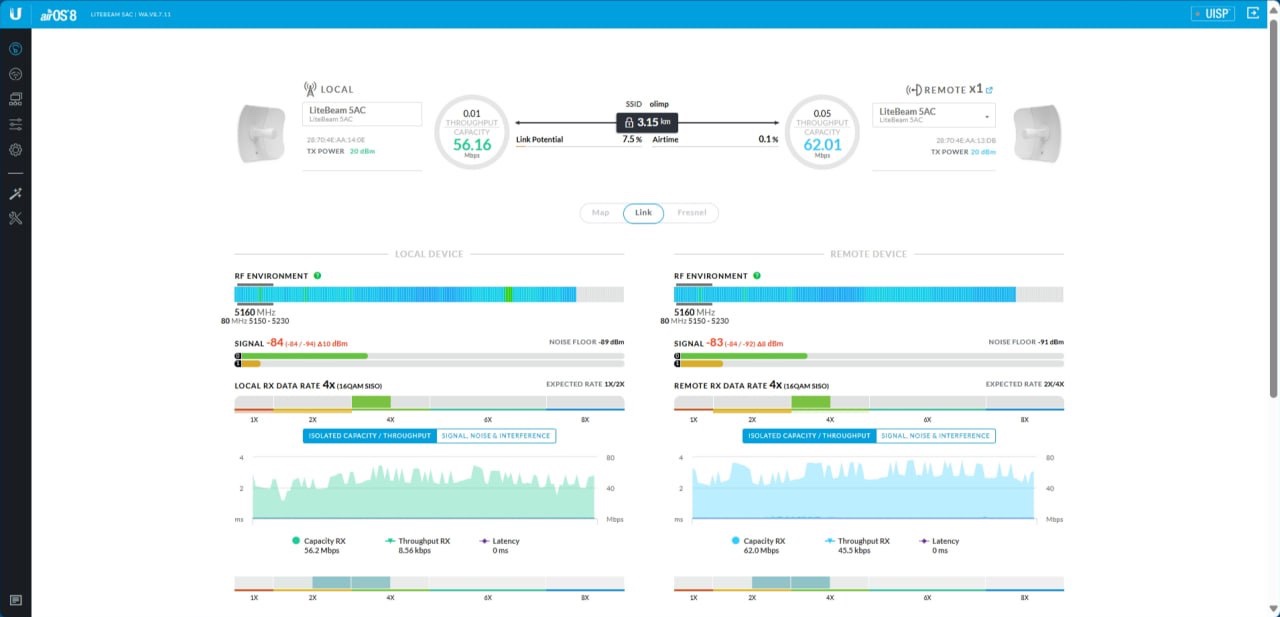Click the local Noise Floor -89 dBm text
Viewport: 1280px width, 617px height.
(x=586, y=342)
